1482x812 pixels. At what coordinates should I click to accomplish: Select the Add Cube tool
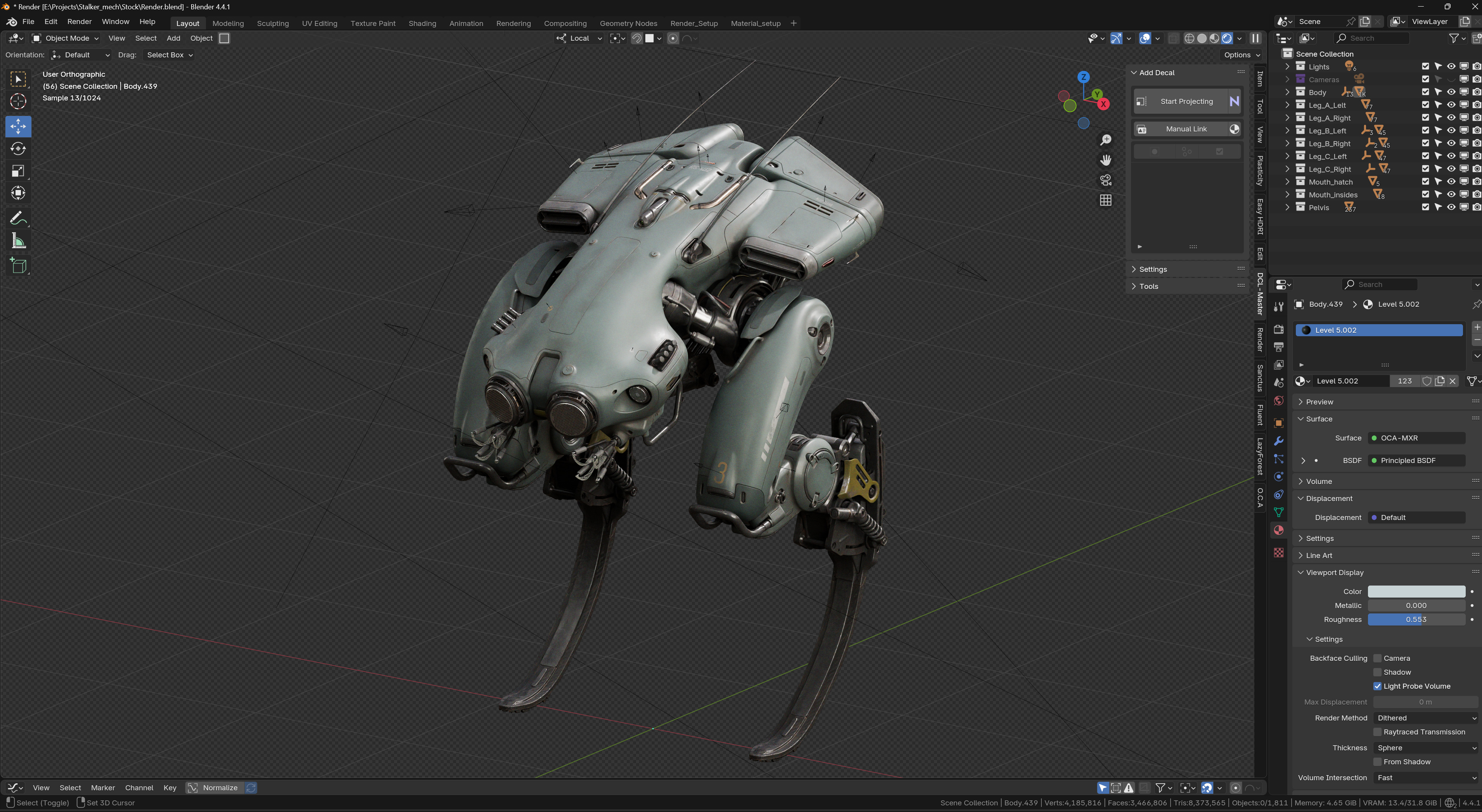click(x=18, y=266)
